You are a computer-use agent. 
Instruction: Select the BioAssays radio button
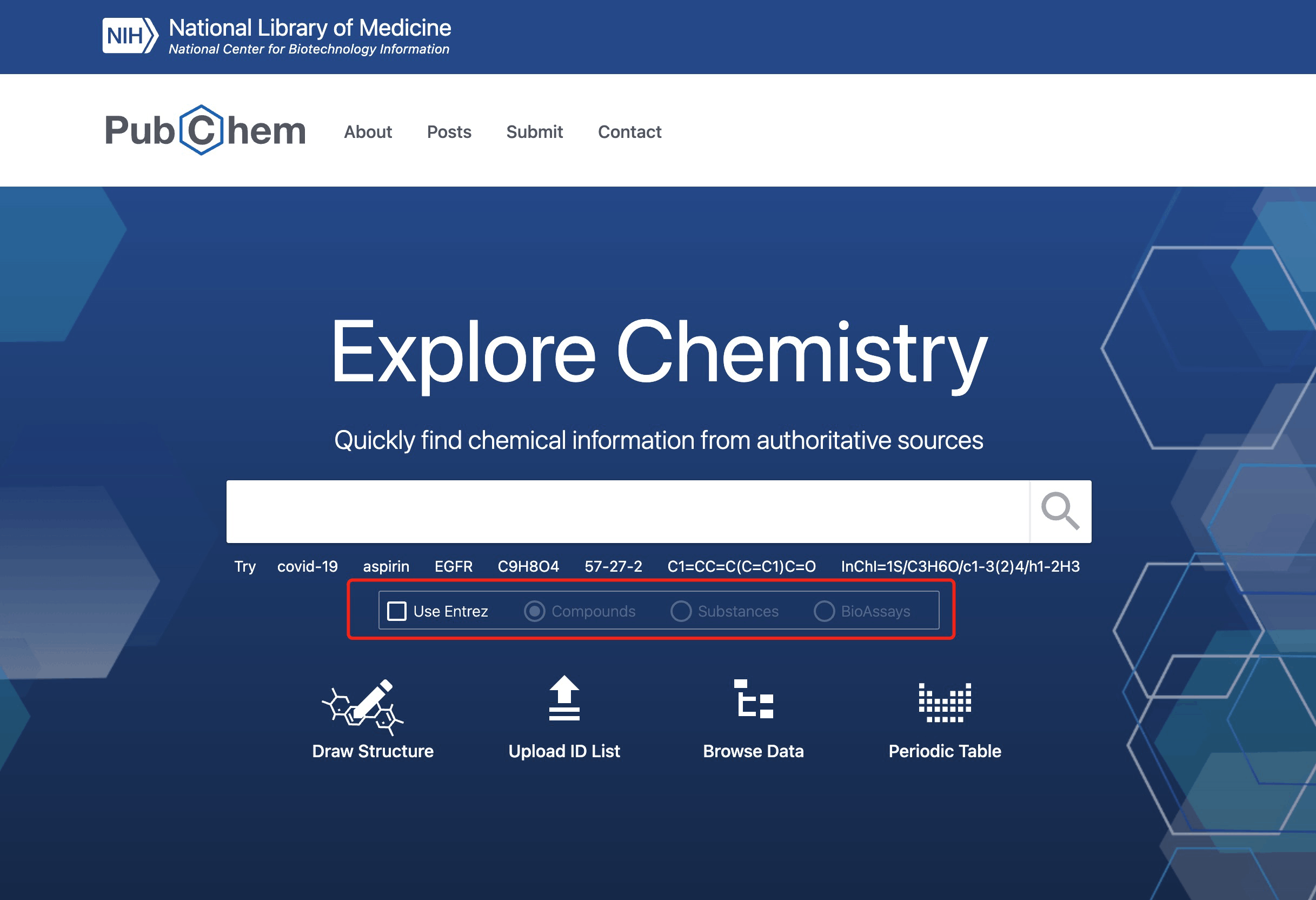pyautogui.click(x=824, y=611)
